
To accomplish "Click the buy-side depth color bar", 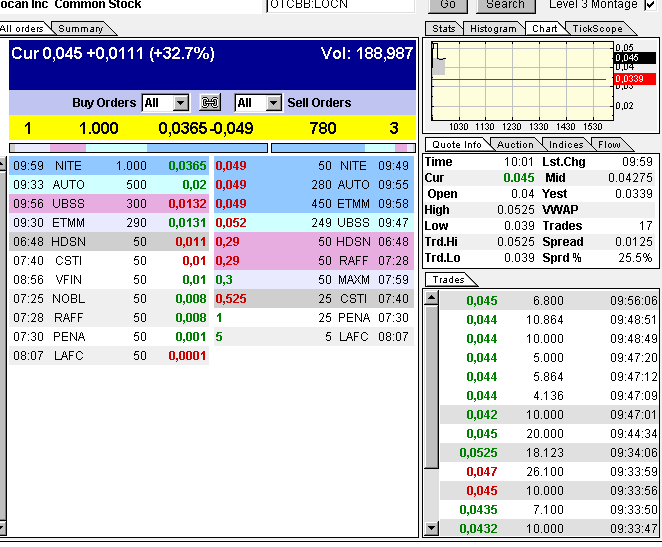I will (x=138, y=148).
